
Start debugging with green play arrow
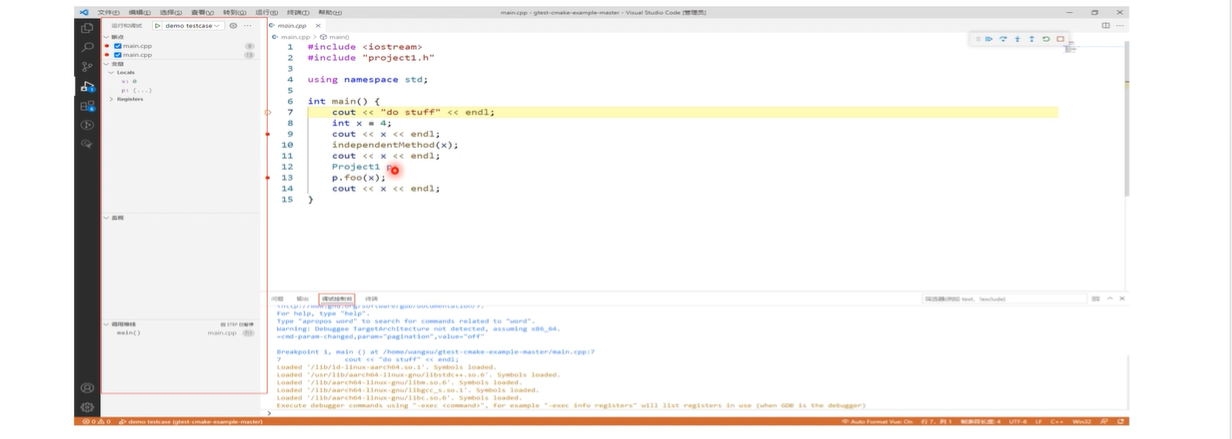click(158, 25)
